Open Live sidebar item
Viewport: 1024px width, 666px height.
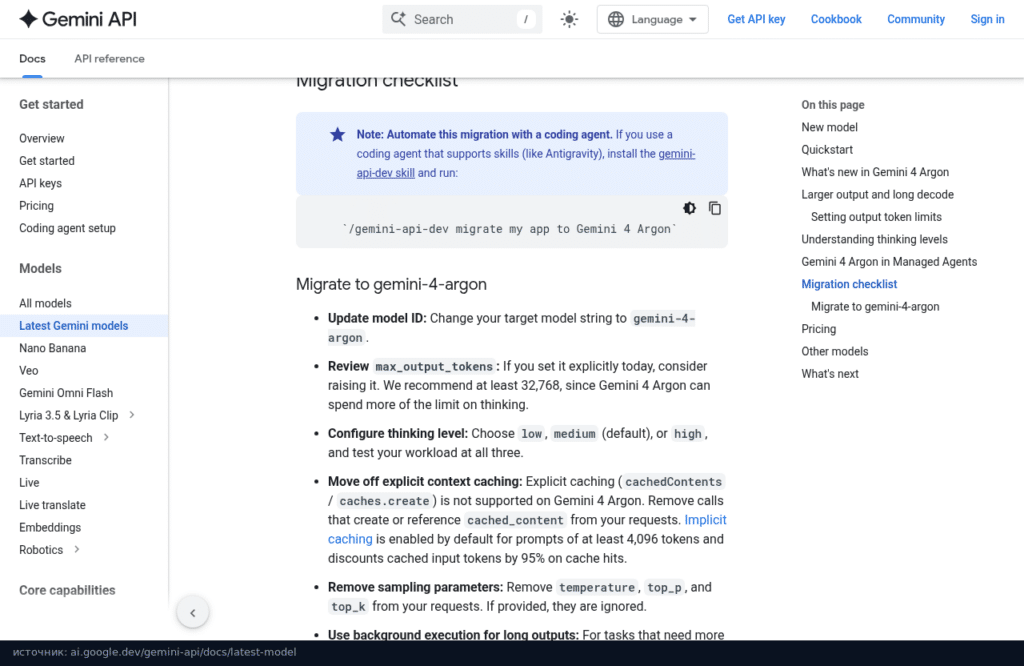[29, 483]
